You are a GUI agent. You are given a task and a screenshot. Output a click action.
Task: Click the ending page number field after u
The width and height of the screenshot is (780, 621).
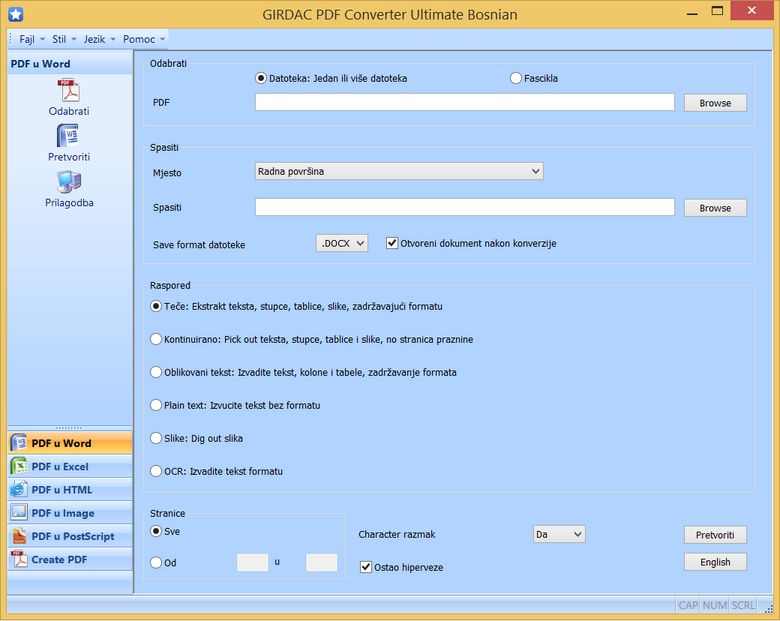321,562
